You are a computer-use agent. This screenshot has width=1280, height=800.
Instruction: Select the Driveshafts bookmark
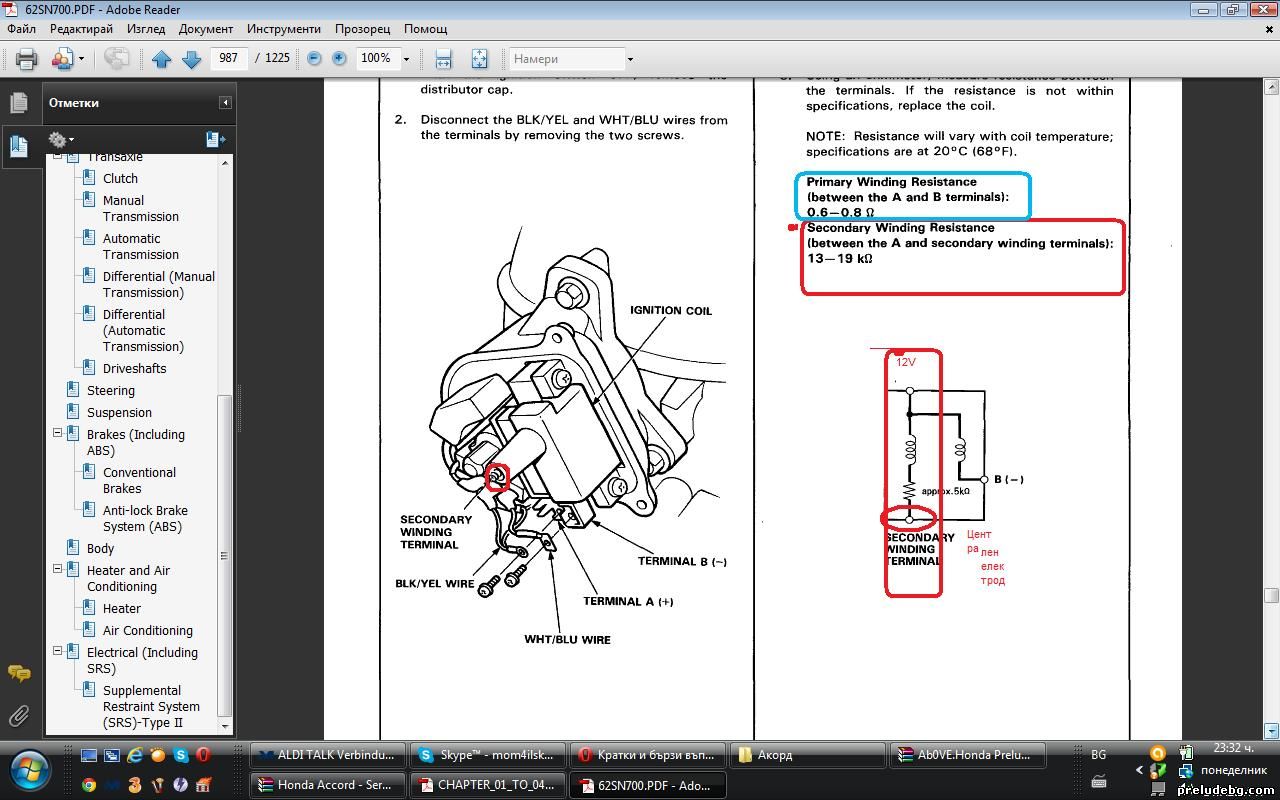(134, 368)
